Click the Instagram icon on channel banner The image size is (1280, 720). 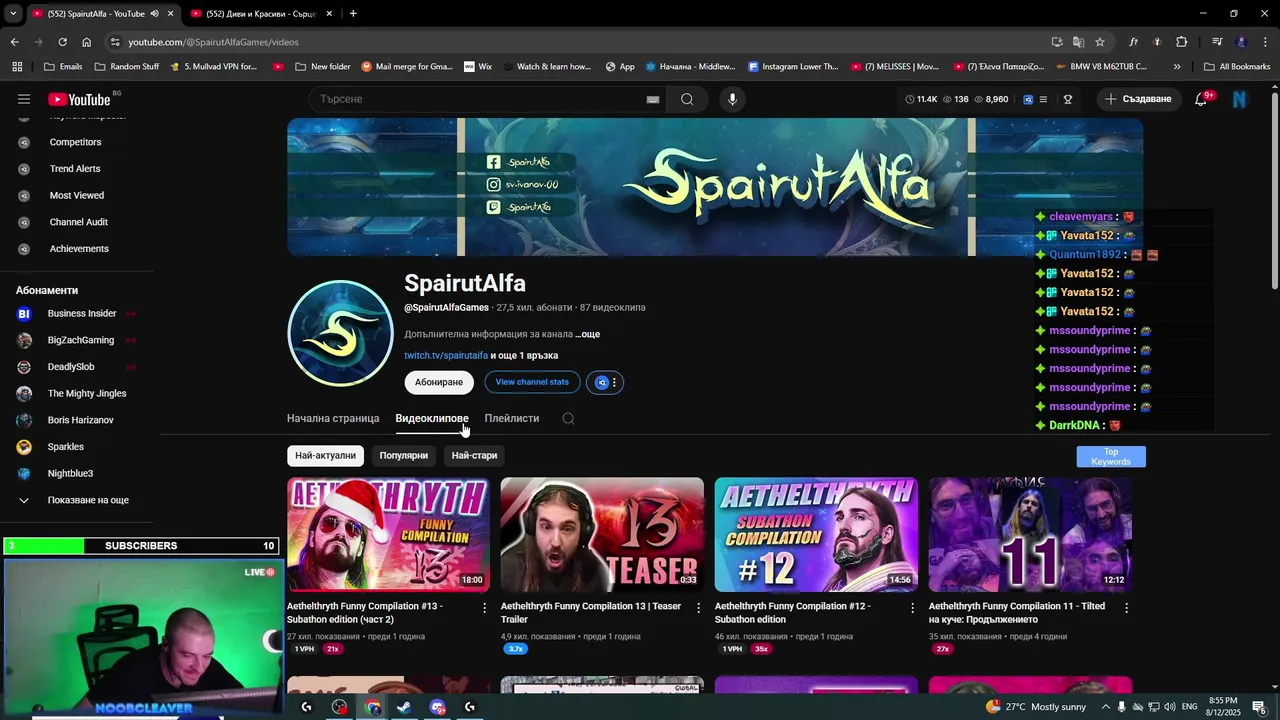click(x=493, y=185)
